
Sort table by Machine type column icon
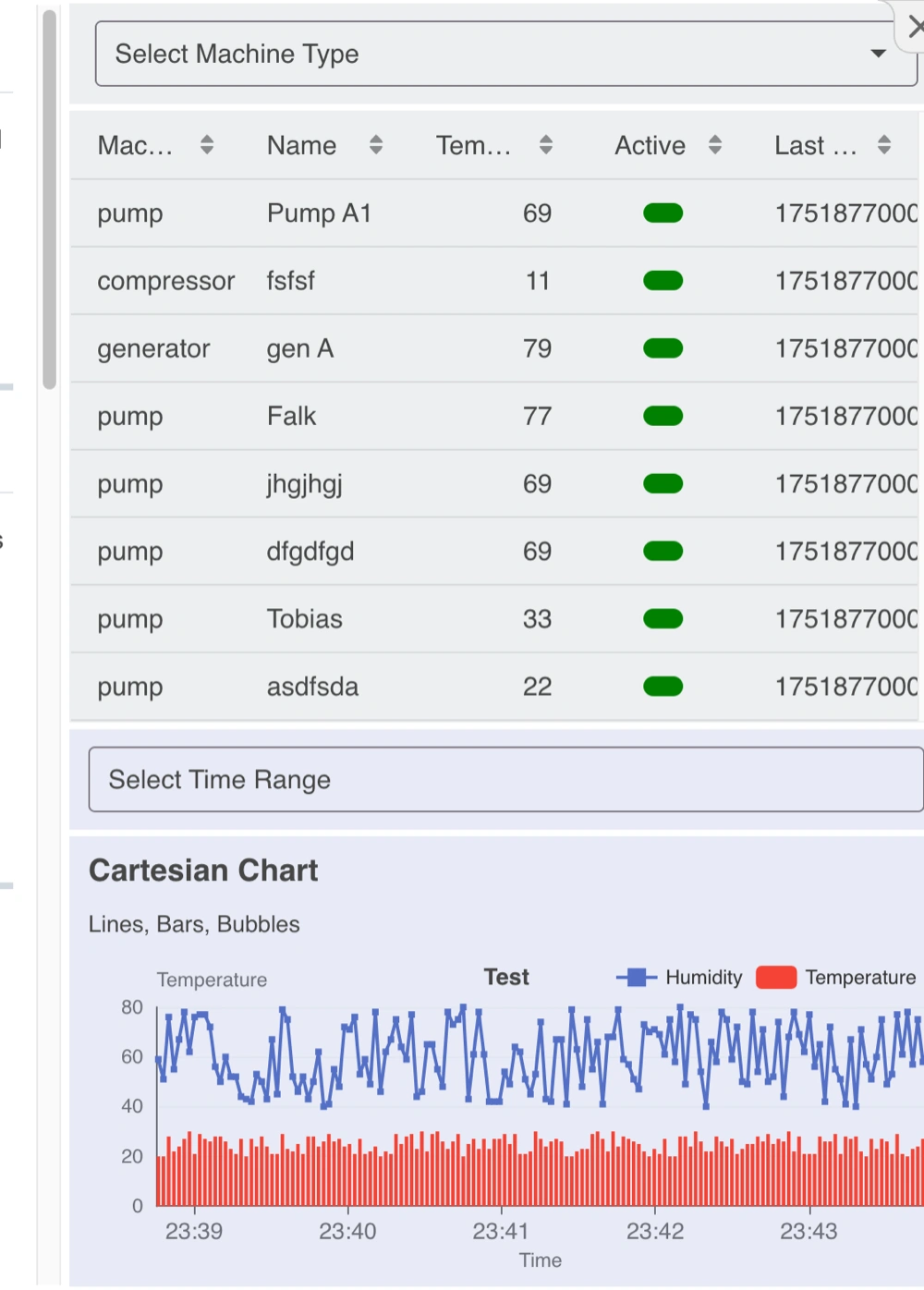point(207,145)
